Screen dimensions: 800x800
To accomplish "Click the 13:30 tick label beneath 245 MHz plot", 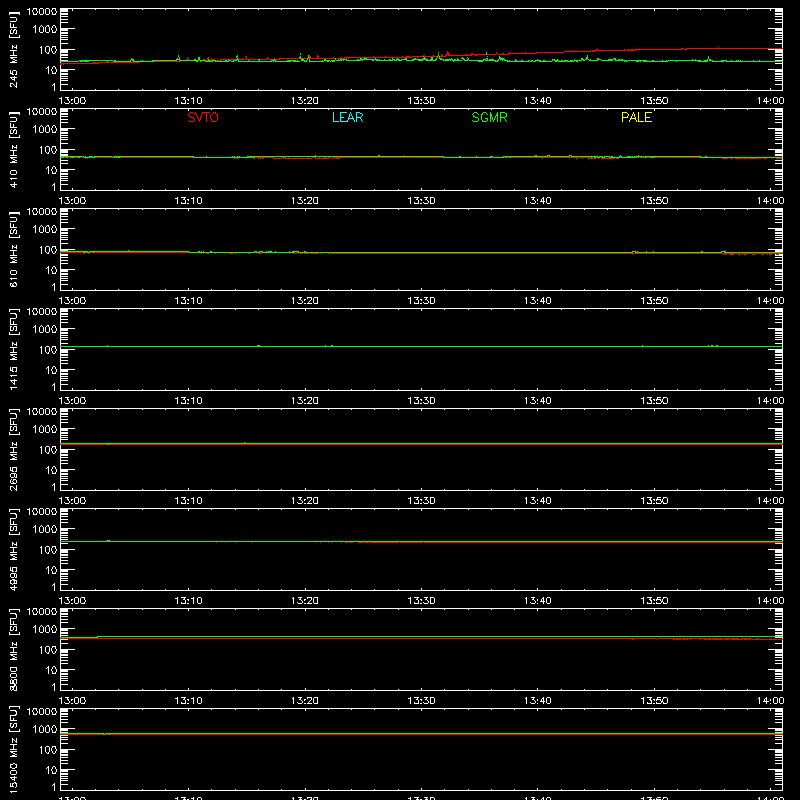I will [x=421, y=101].
